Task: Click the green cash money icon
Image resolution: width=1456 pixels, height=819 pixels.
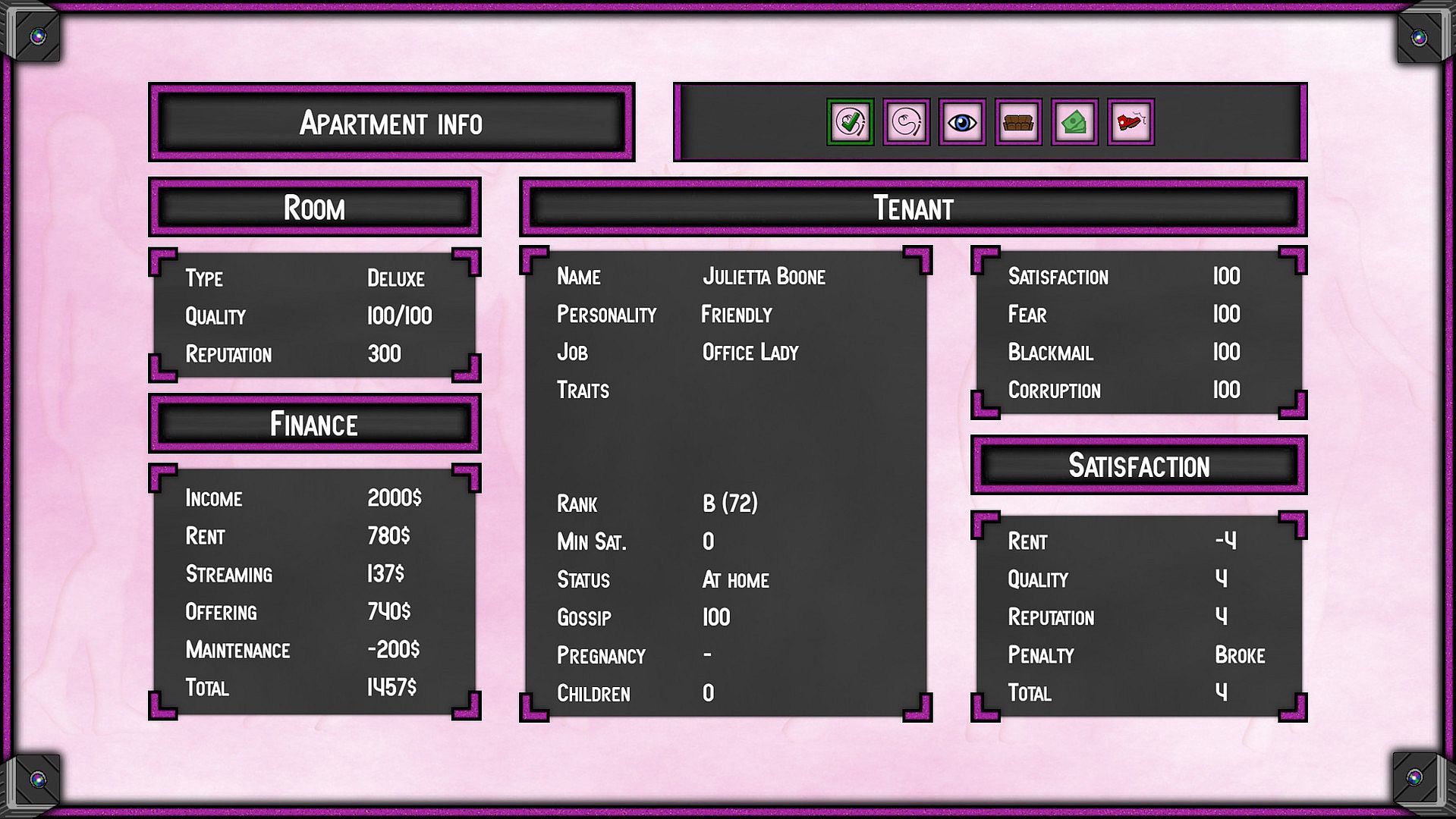Action: 1074,122
